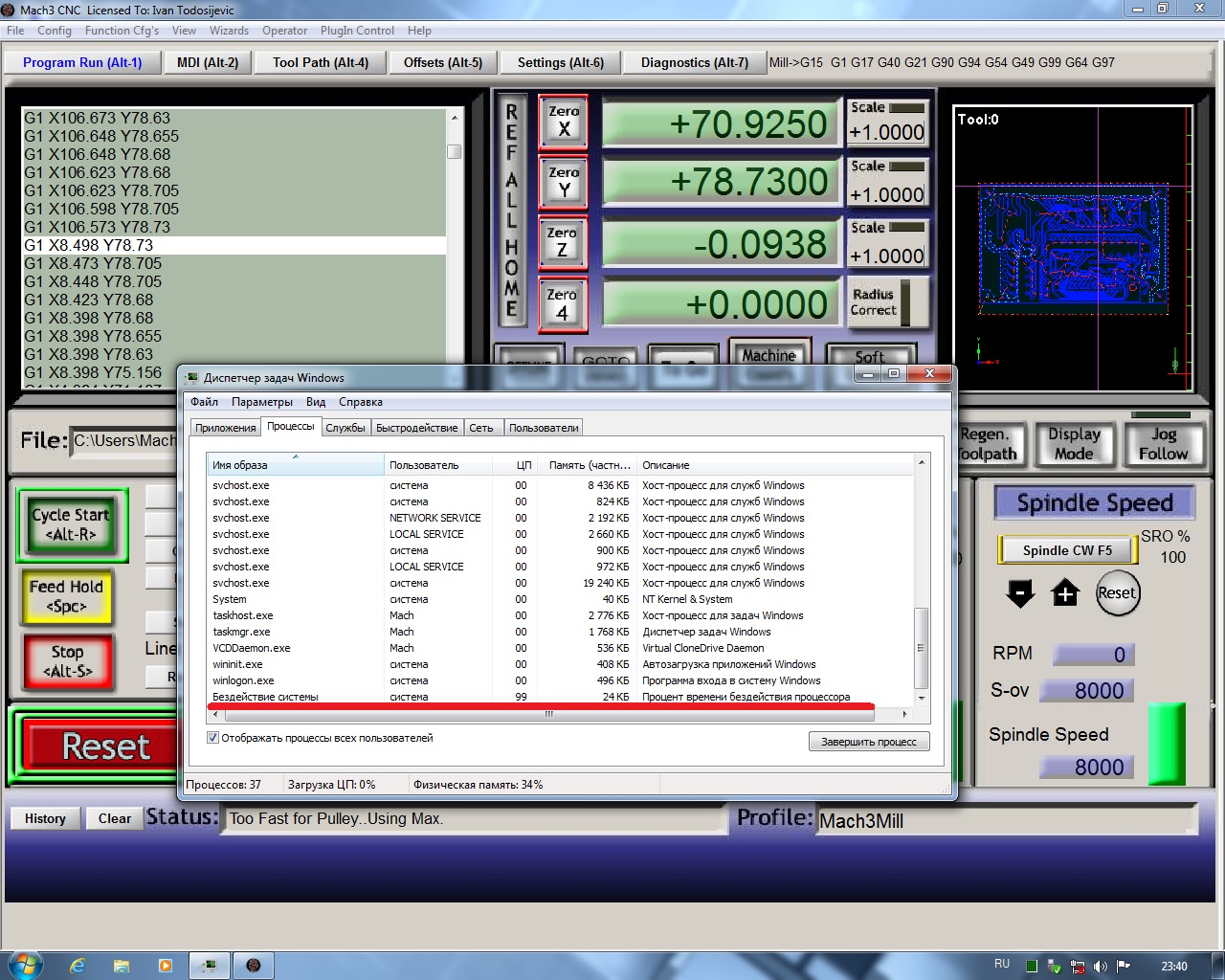Open Windows Media Player from taskbar
Screen dimensions: 1225x980
[x=166, y=966]
